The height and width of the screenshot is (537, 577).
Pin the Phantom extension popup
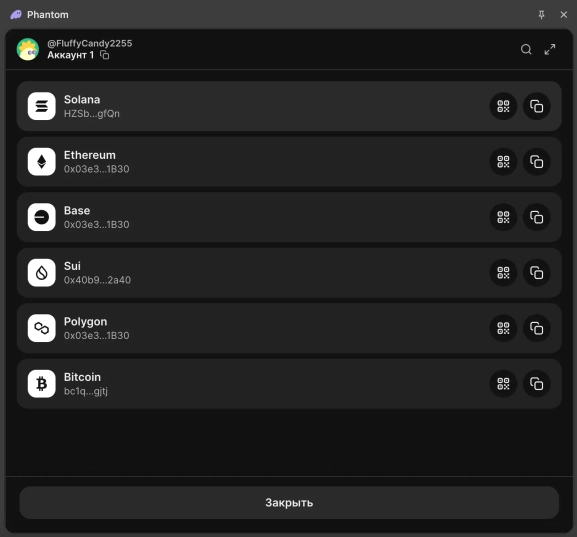(x=541, y=15)
